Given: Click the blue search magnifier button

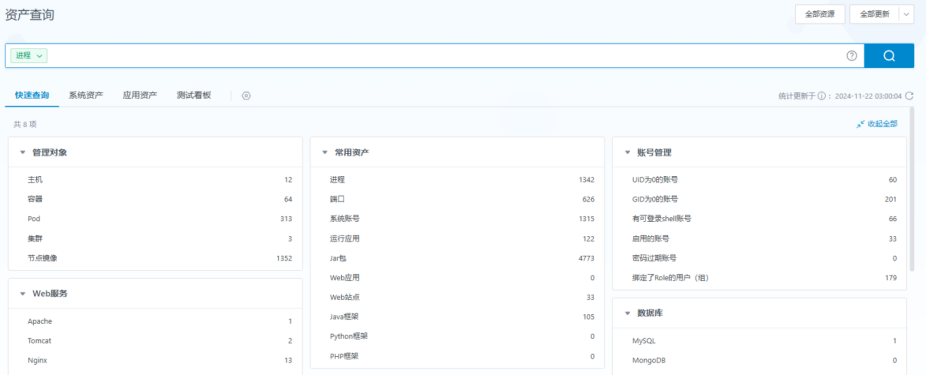Looking at the screenshot, I should tap(889, 56).
